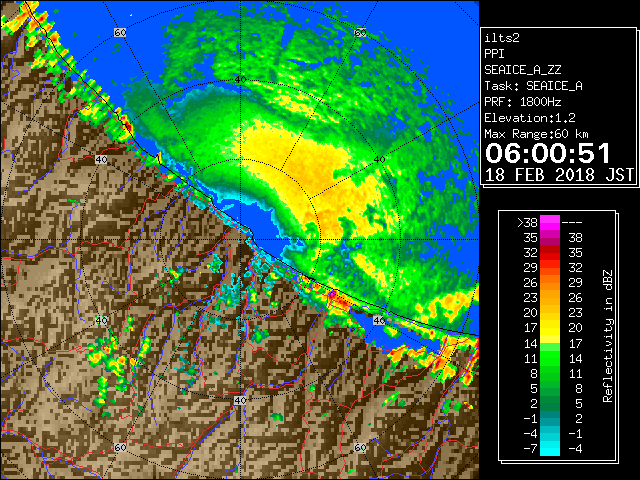Click the '-7' label at legend bottom
Image resolution: width=640 pixels, height=480 pixels.
coord(530,449)
